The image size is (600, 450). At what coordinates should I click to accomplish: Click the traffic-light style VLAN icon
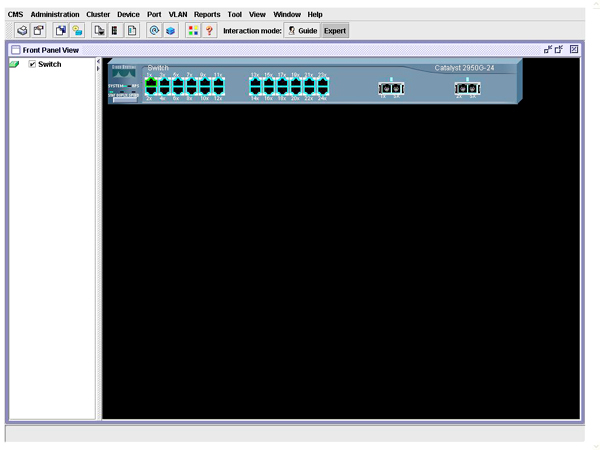point(115,30)
